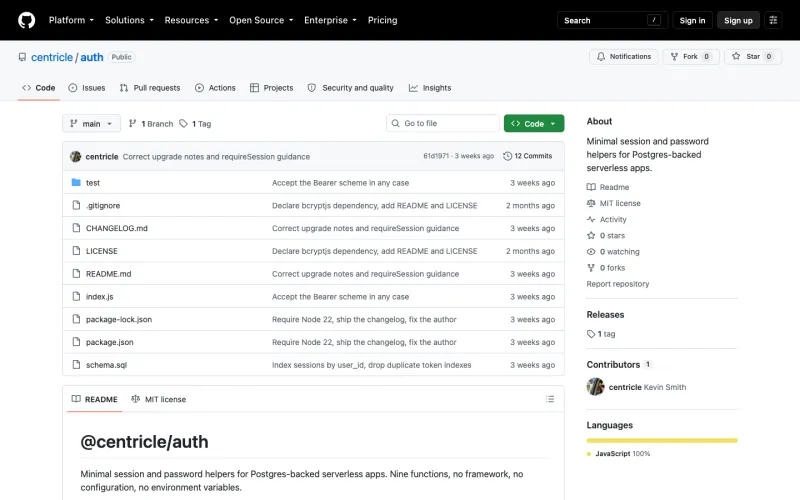The height and width of the screenshot is (500, 800).
Task: Open .gitignore file
Action: pyautogui.click(x=103, y=206)
